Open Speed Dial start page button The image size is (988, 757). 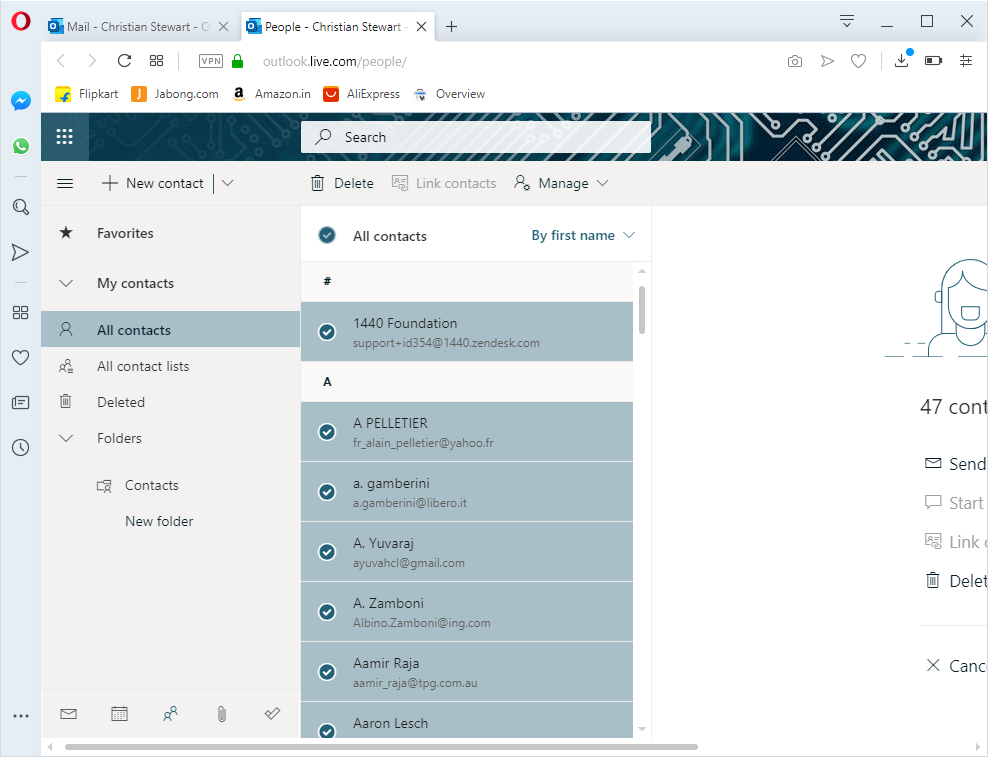point(156,61)
